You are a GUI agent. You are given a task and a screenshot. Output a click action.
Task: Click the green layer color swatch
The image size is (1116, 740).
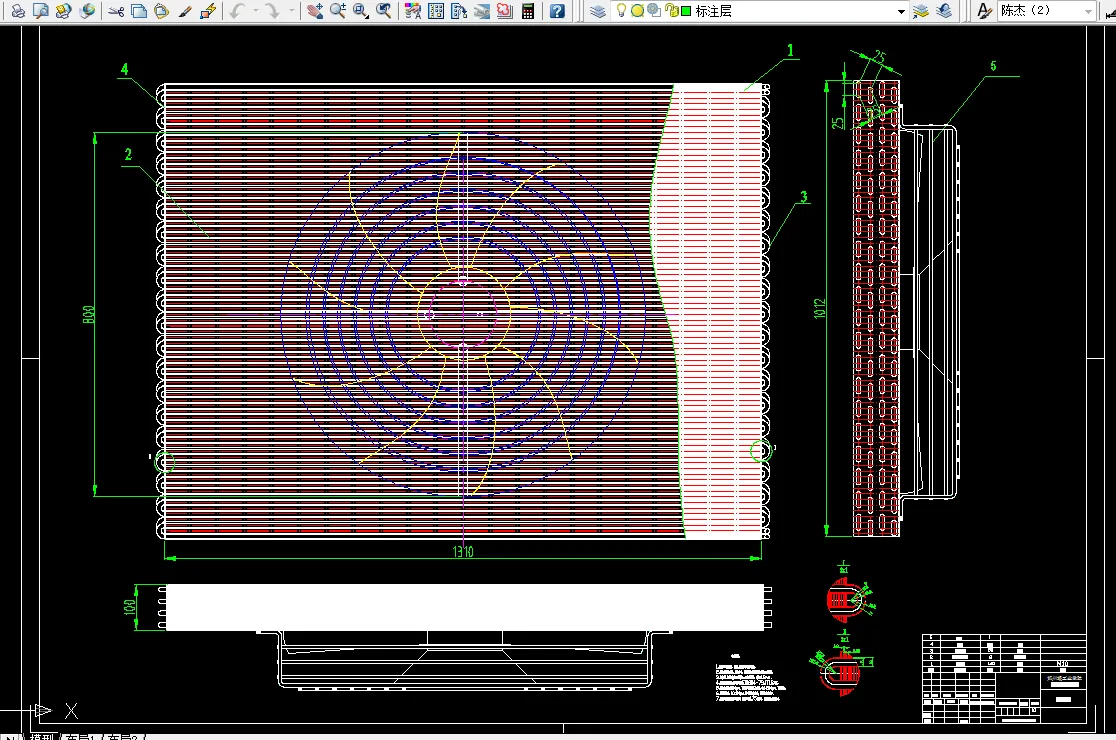686,11
